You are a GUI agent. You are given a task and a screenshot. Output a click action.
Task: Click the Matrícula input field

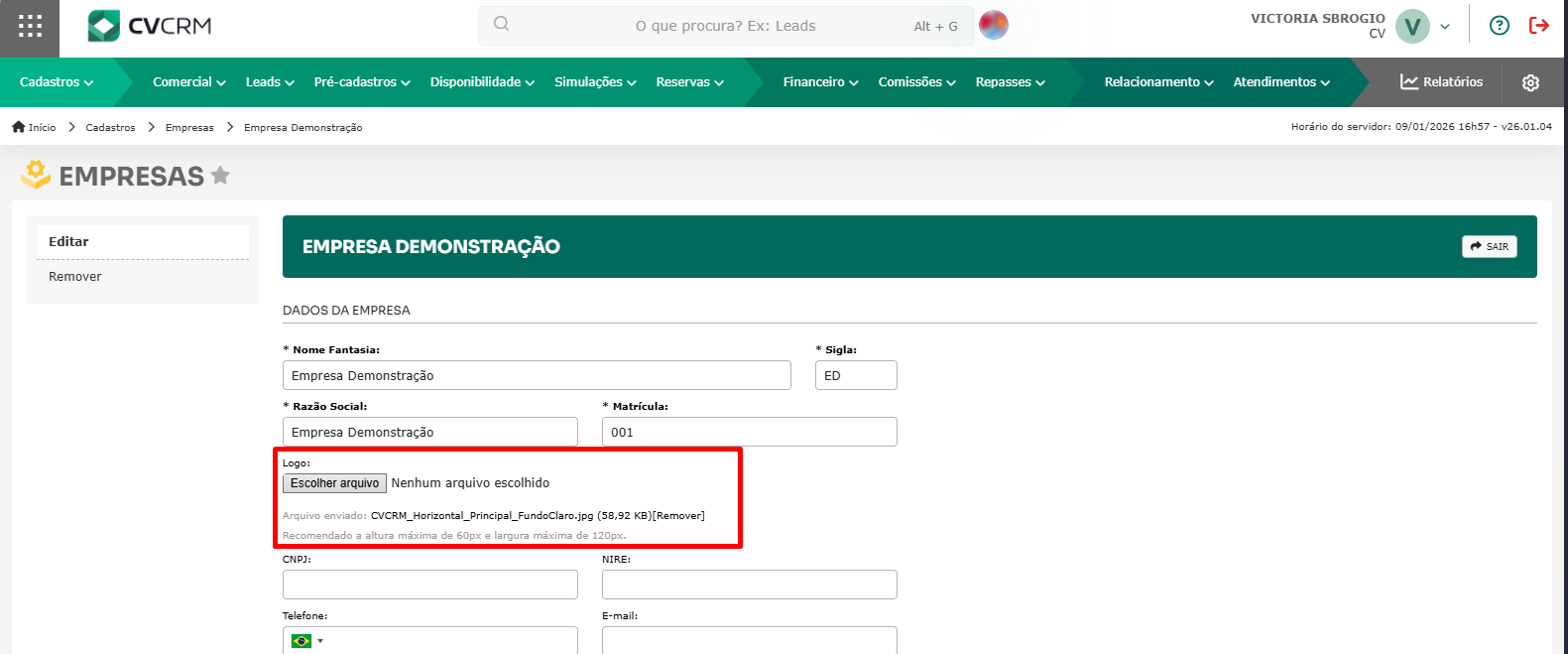[750, 432]
